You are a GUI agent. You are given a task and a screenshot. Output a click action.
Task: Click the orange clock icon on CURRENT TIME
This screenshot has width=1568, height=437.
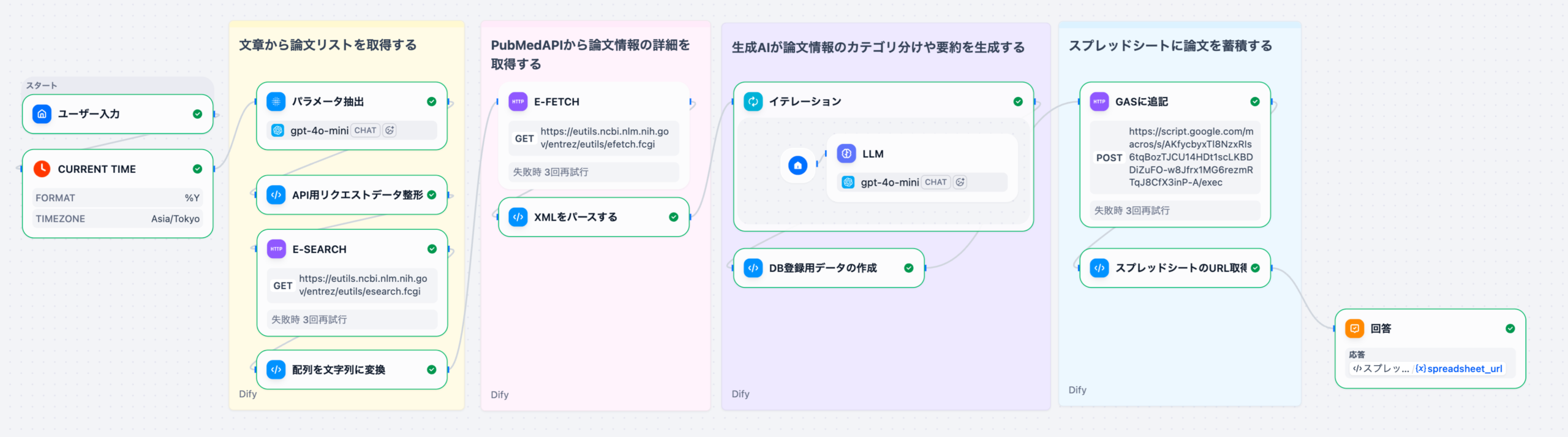(42, 169)
